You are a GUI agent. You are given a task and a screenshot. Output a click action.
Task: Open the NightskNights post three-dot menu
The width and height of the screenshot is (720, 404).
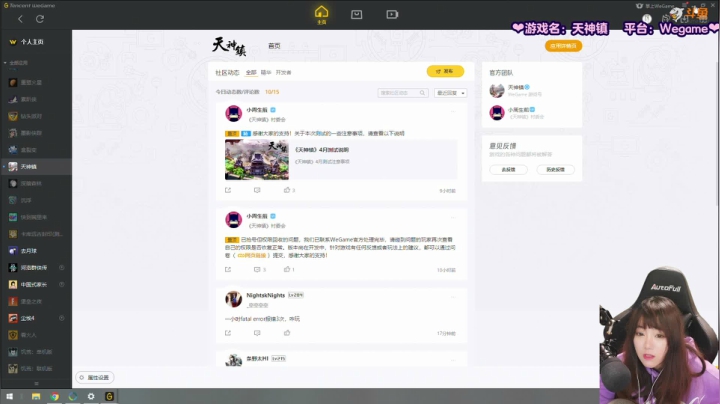click(x=453, y=297)
